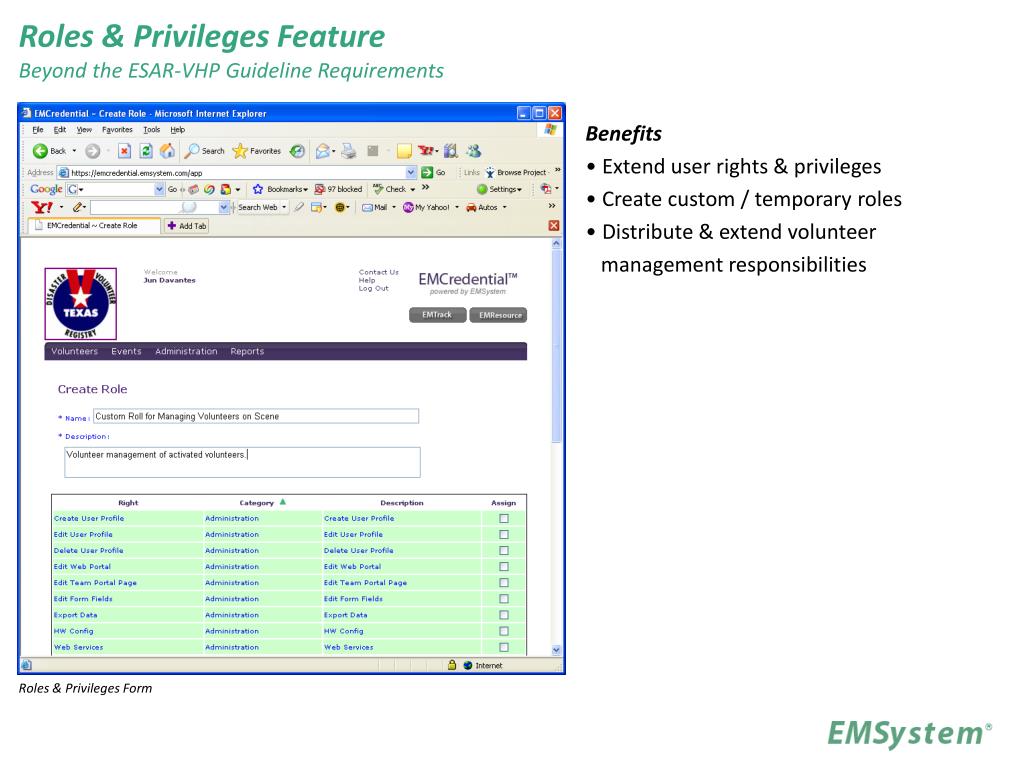Click the Add Tab button

point(187,226)
